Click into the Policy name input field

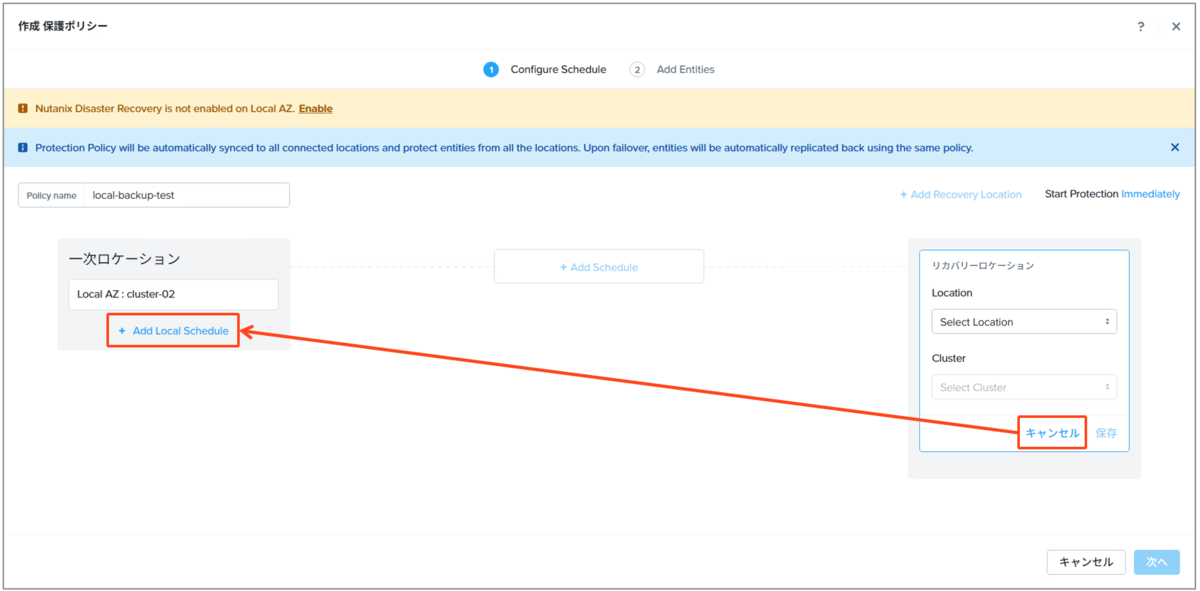187,195
